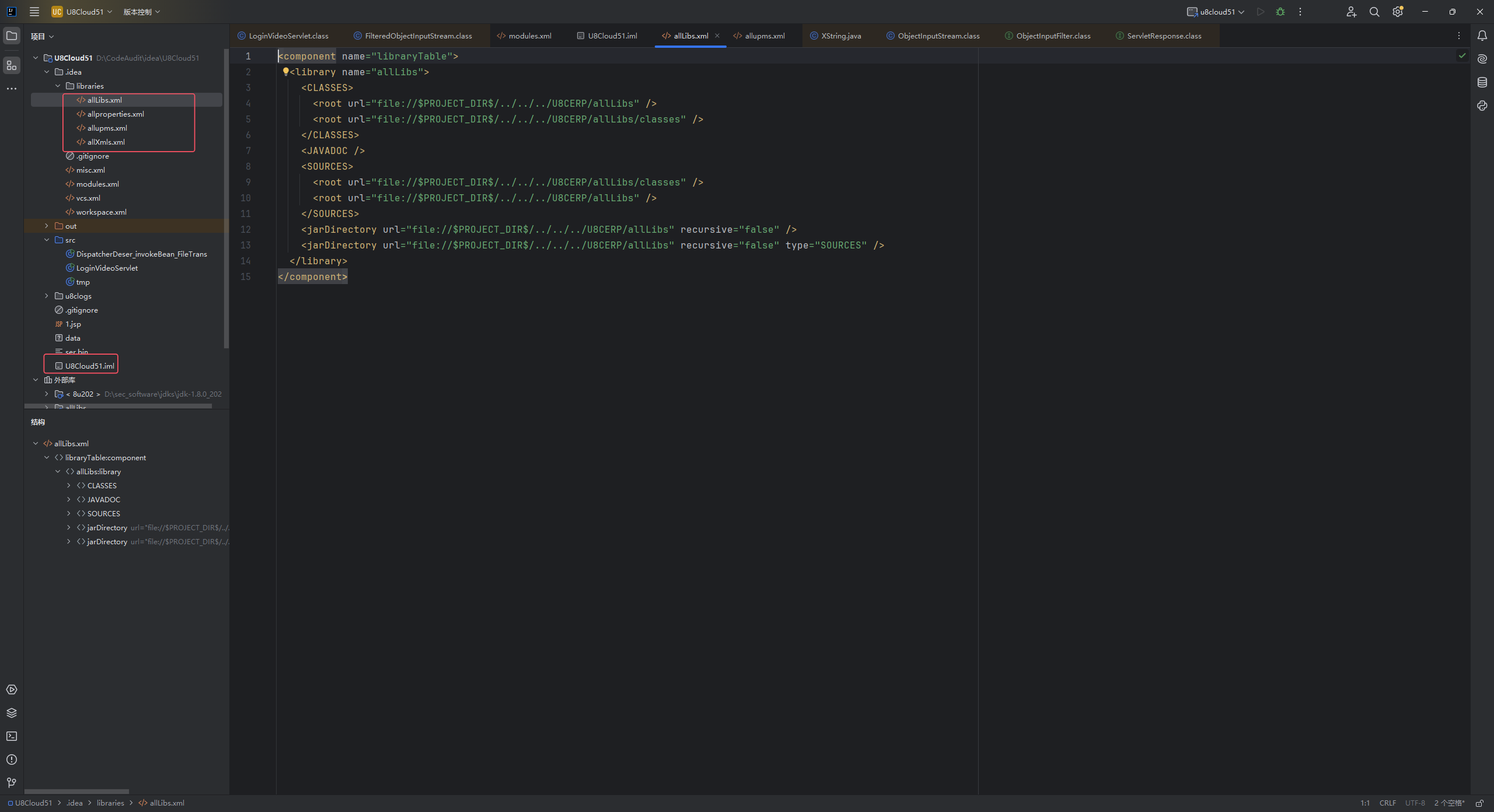The image size is (1494, 812).
Task: Open the Git tool window icon
Action: [x=12, y=783]
